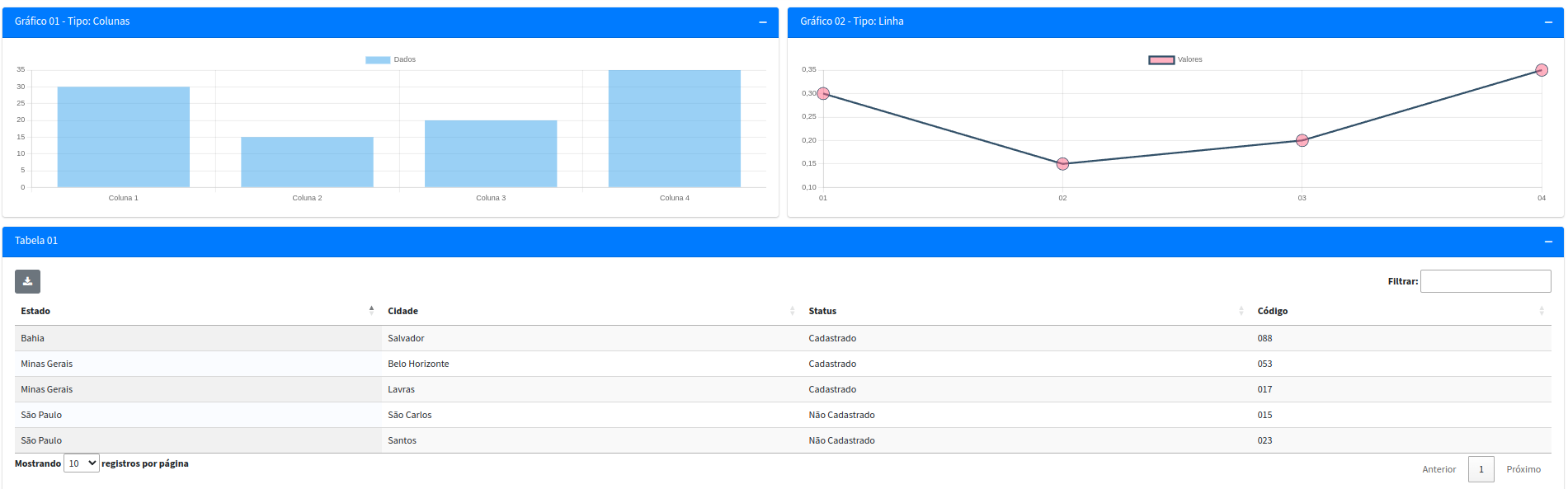Viewport: 1568px width, 489px height.
Task: Sort table by Status column
Action: point(822,311)
